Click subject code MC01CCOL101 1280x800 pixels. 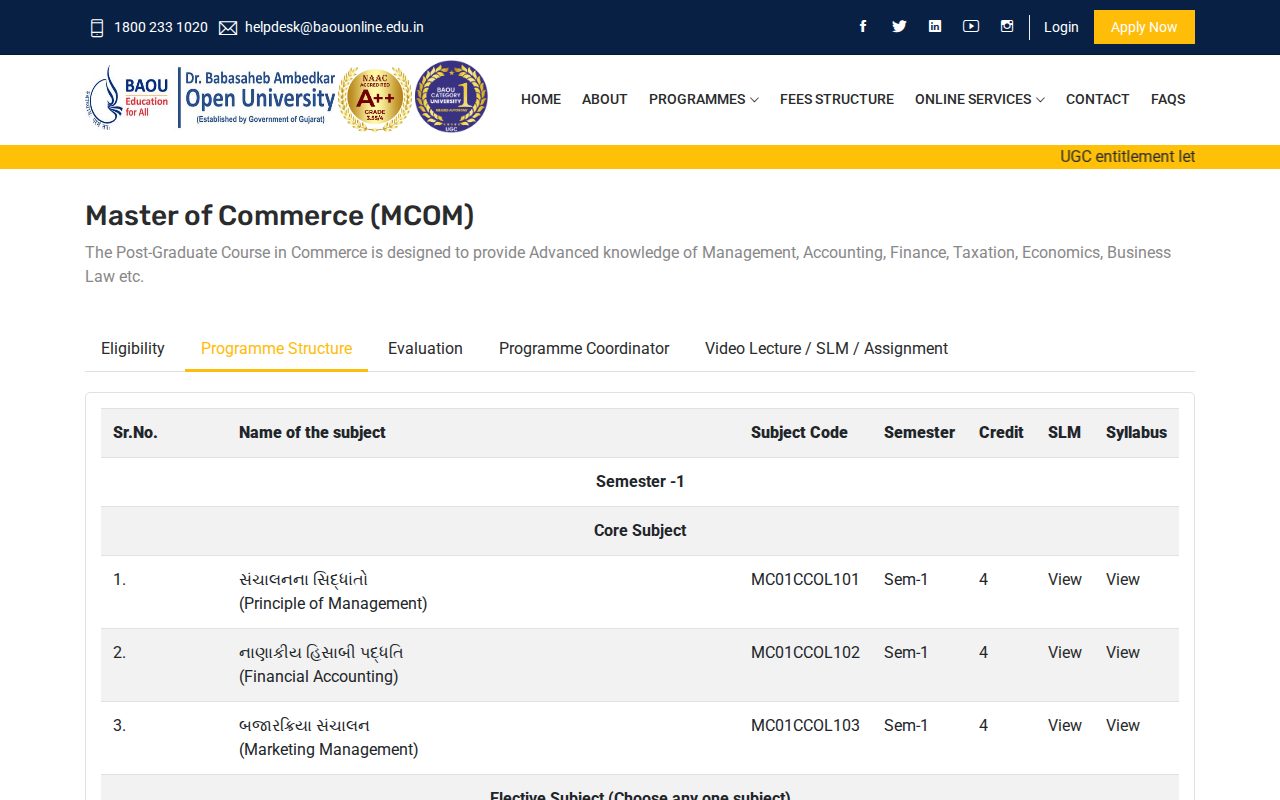tap(805, 580)
